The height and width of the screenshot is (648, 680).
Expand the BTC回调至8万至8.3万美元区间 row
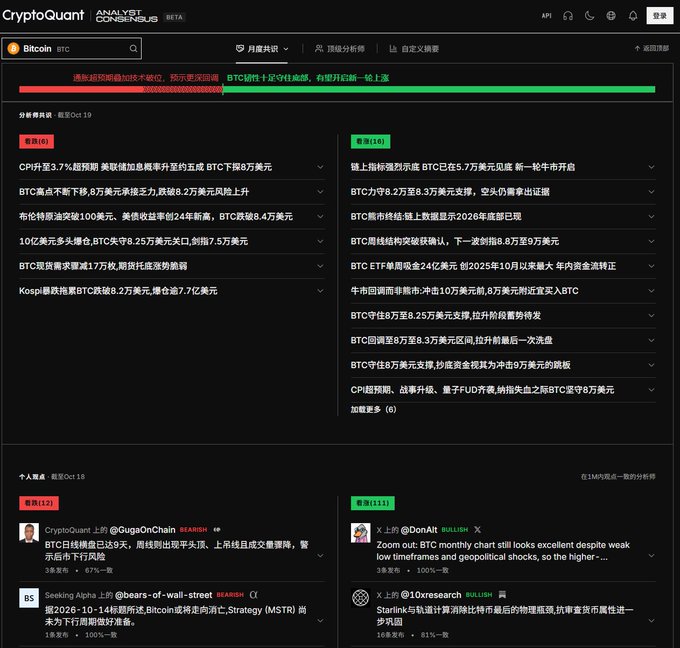(x=503, y=340)
